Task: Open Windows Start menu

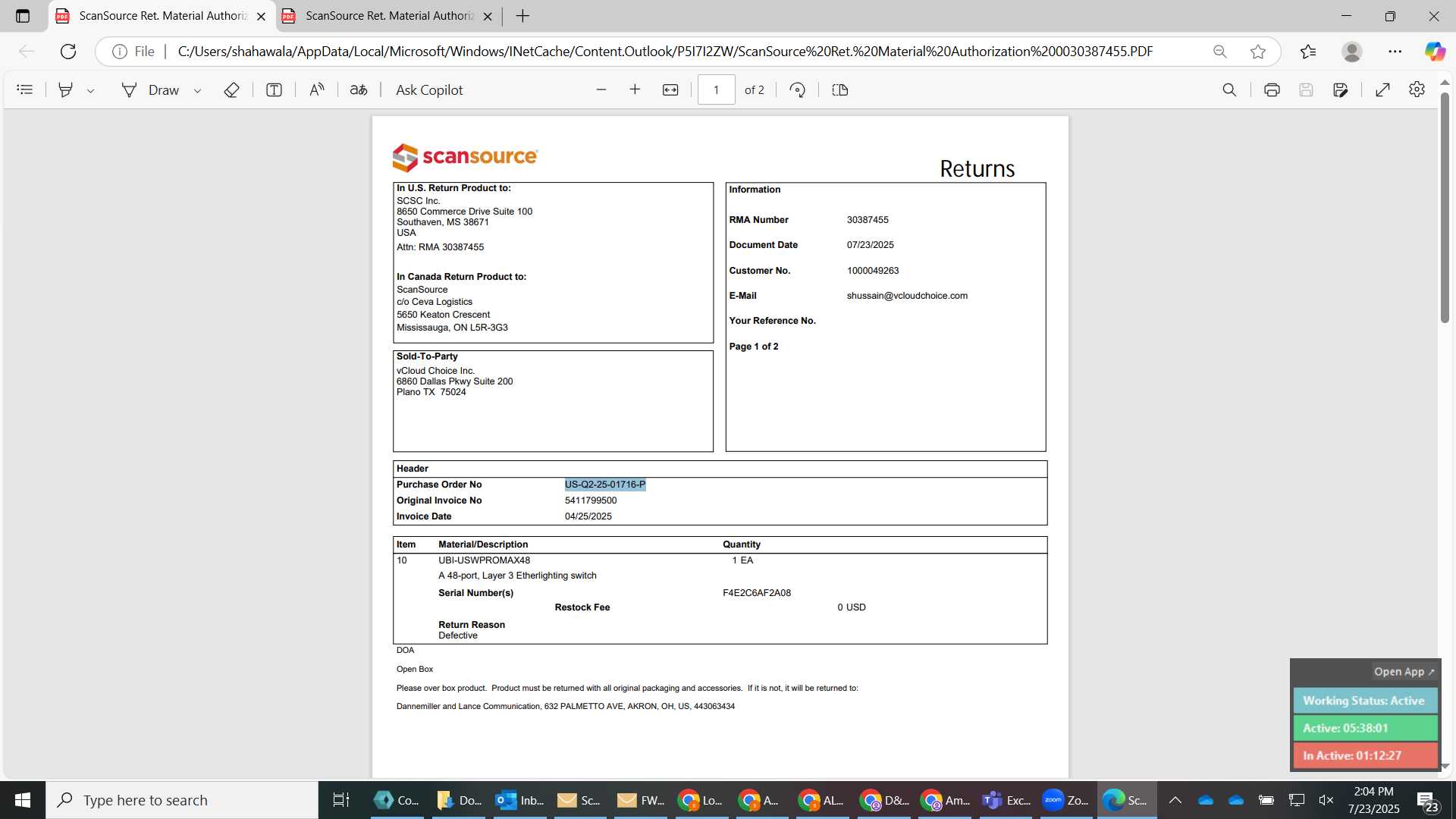Action: click(x=23, y=800)
